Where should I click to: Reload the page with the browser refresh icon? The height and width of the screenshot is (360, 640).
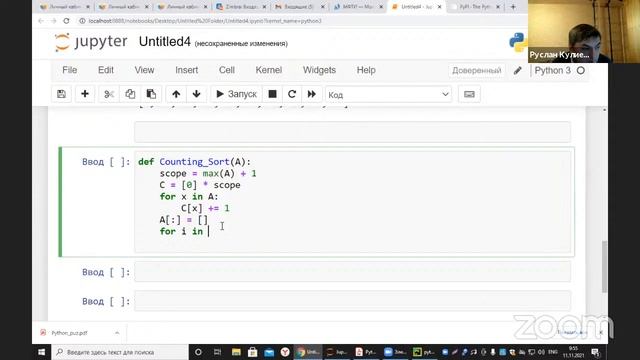(x=66, y=21)
